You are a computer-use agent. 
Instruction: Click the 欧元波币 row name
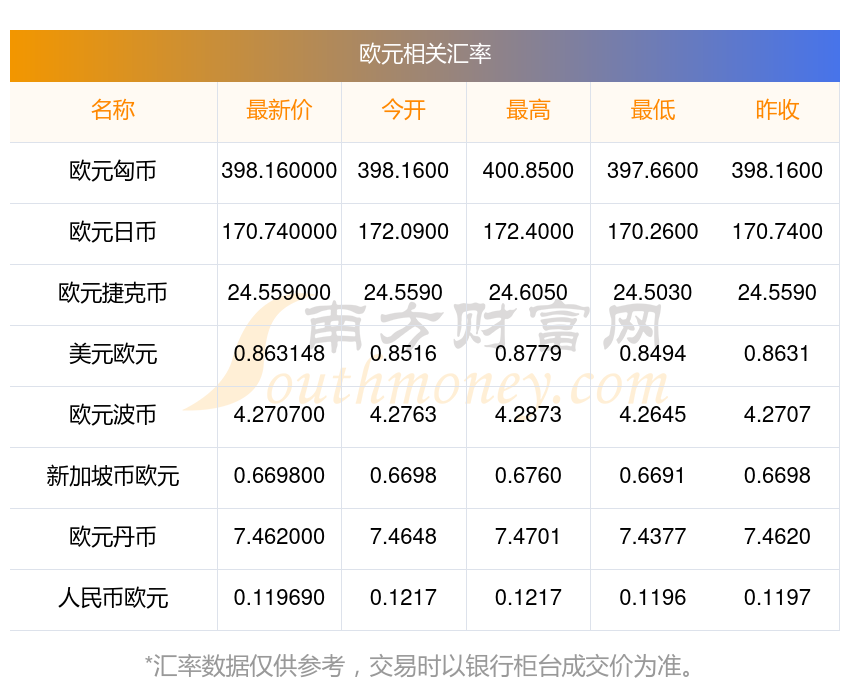point(113,415)
